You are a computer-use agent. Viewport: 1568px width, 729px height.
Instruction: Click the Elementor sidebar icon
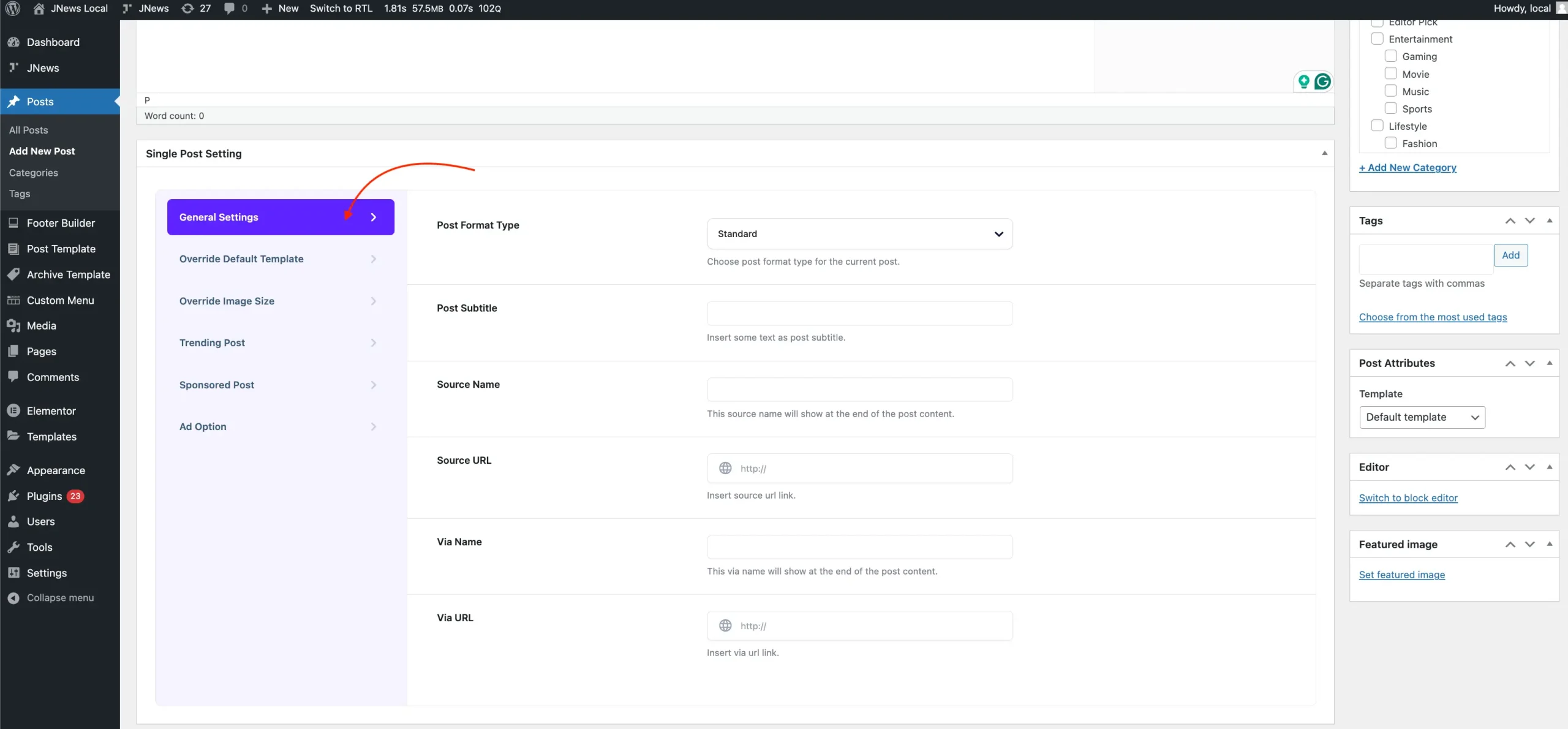pos(13,411)
